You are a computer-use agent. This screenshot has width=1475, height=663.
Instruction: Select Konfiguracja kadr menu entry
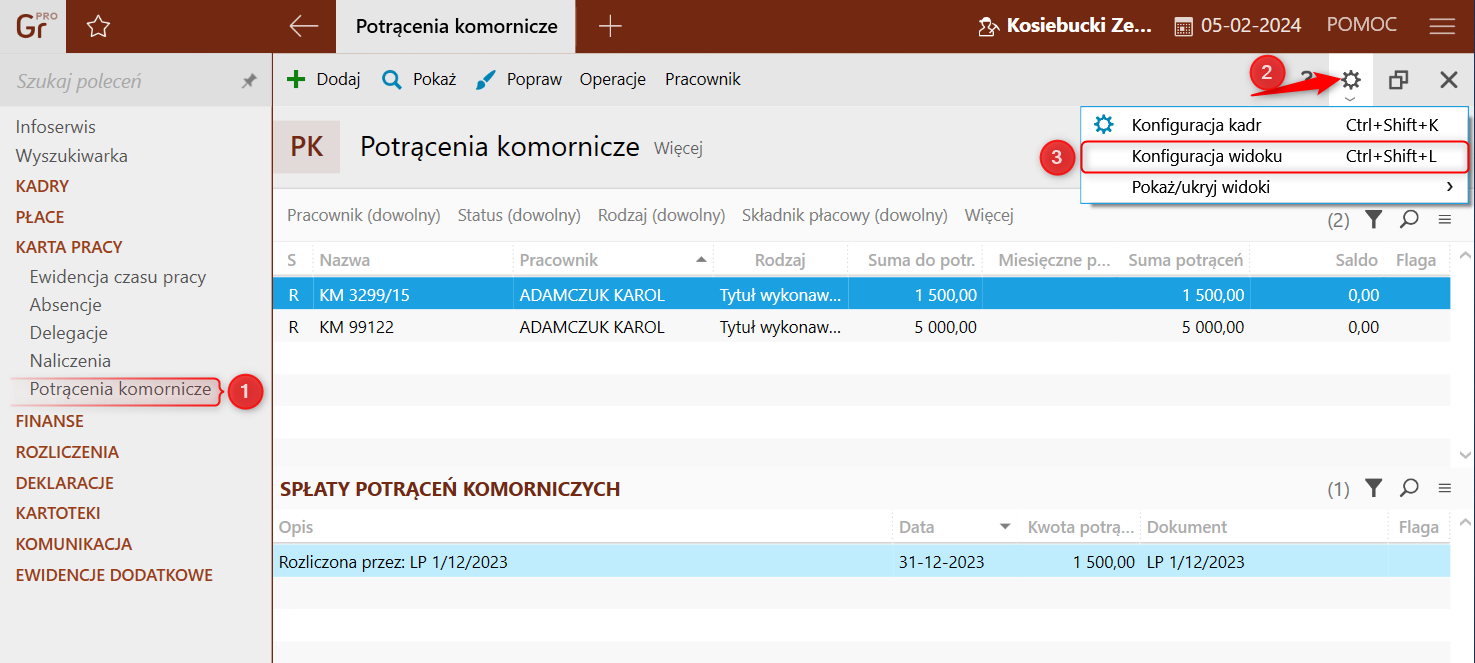click(x=1274, y=125)
